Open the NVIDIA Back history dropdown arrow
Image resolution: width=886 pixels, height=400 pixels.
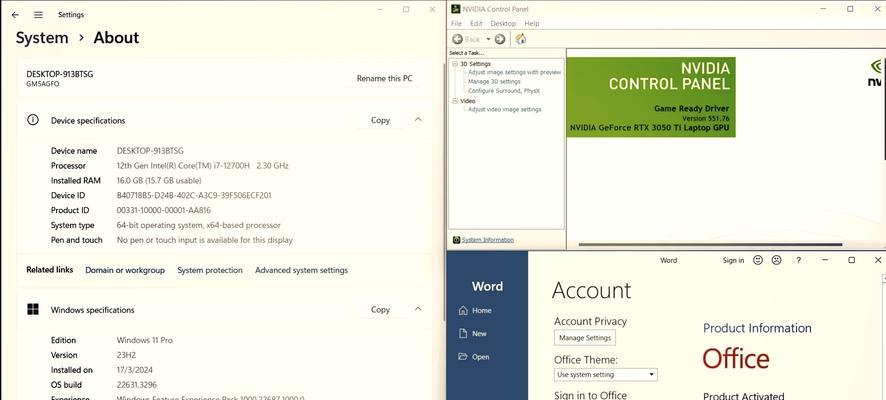coord(488,39)
